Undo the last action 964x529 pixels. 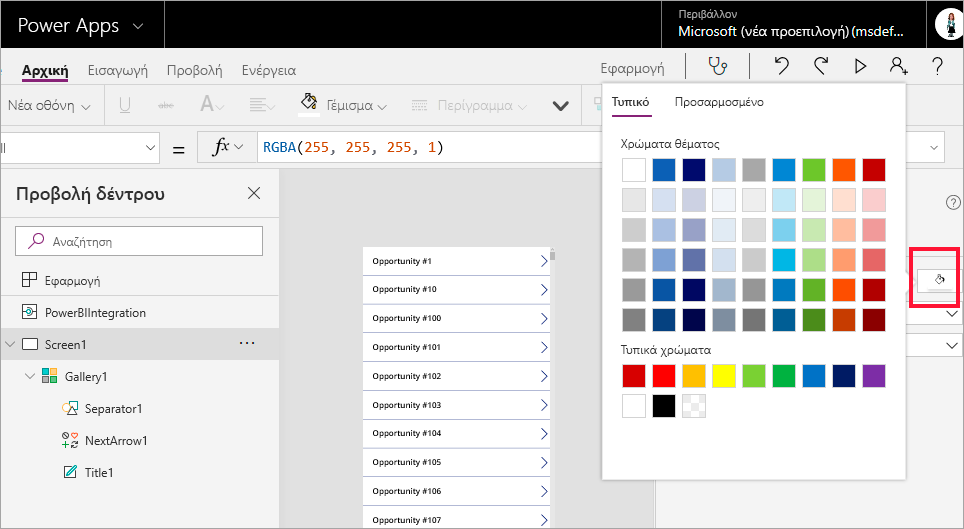782,67
